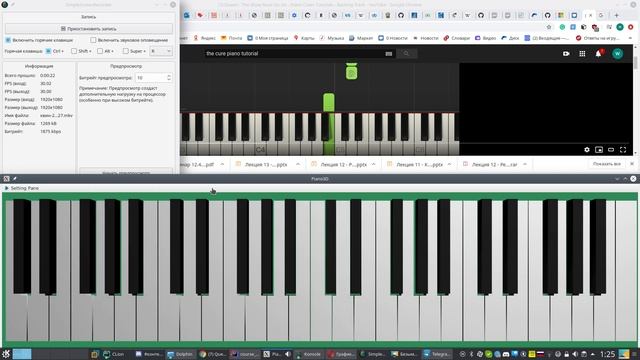Viewport: 640px width, 360px height.
Task: Switch to Dolphin in the taskbar
Action: point(180,354)
